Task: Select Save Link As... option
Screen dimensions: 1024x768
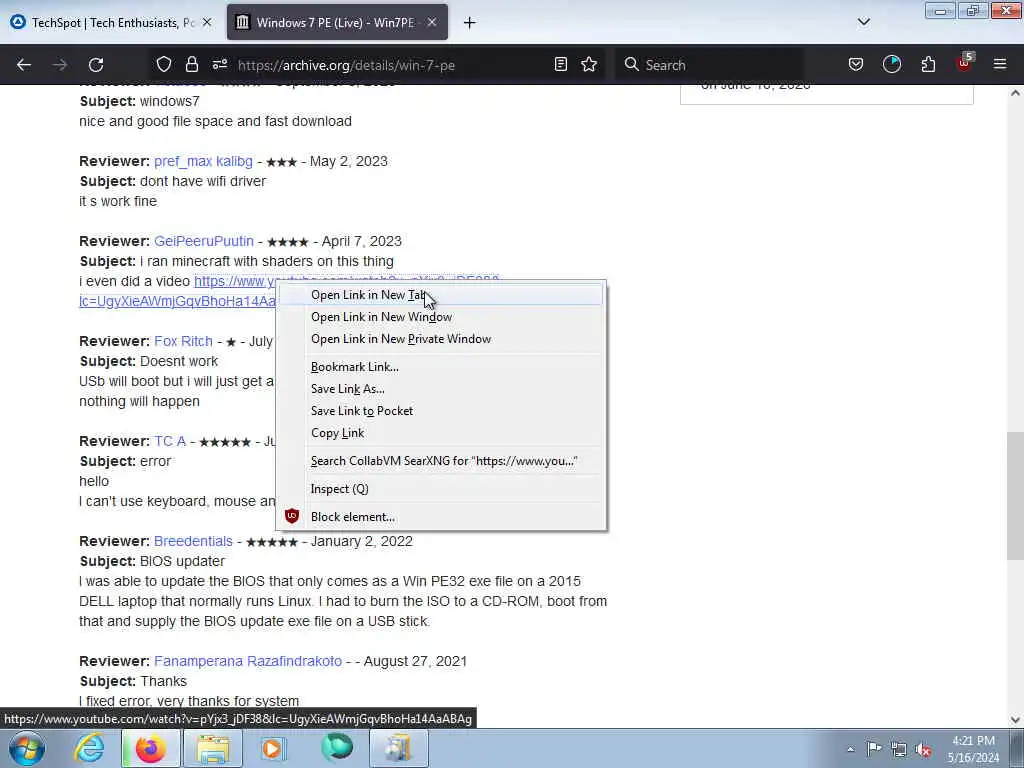Action: (x=441, y=389)
